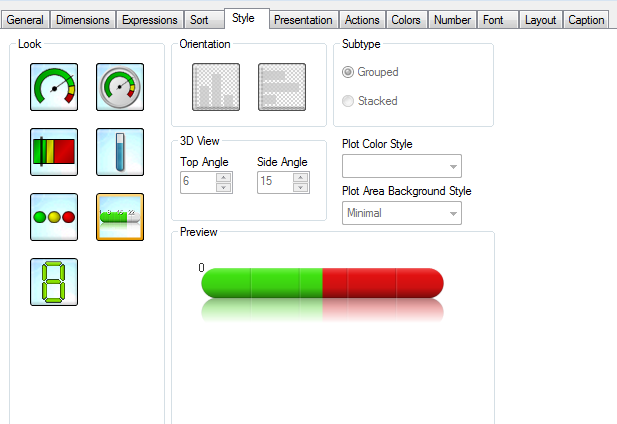Screen dimensions: 617x424
Task: Select the test tube gauge look
Action: [x=120, y=152]
